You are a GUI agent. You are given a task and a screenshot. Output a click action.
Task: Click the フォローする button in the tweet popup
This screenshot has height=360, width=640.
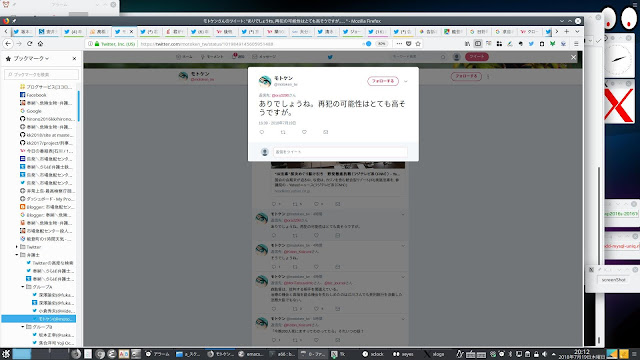click(383, 81)
